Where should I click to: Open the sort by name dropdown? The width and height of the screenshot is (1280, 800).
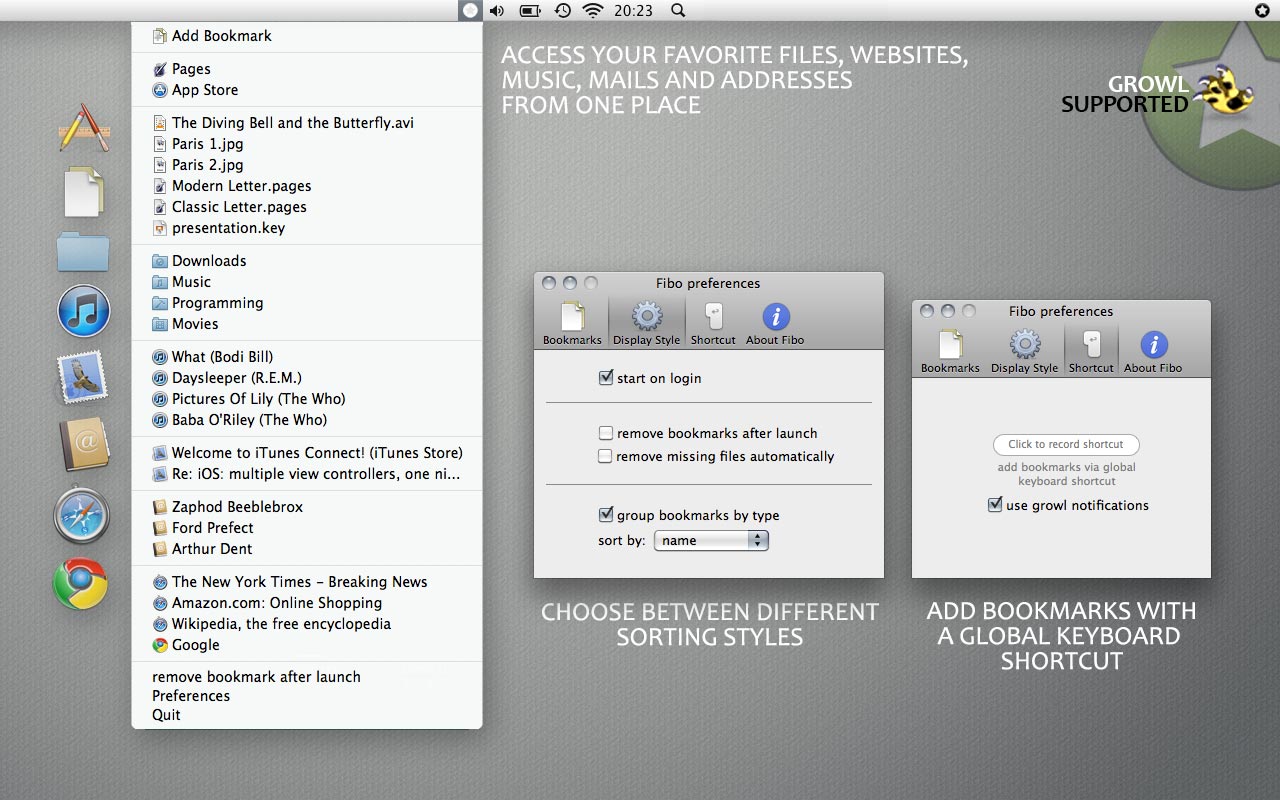pyautogui.click(x=711, y=540)
